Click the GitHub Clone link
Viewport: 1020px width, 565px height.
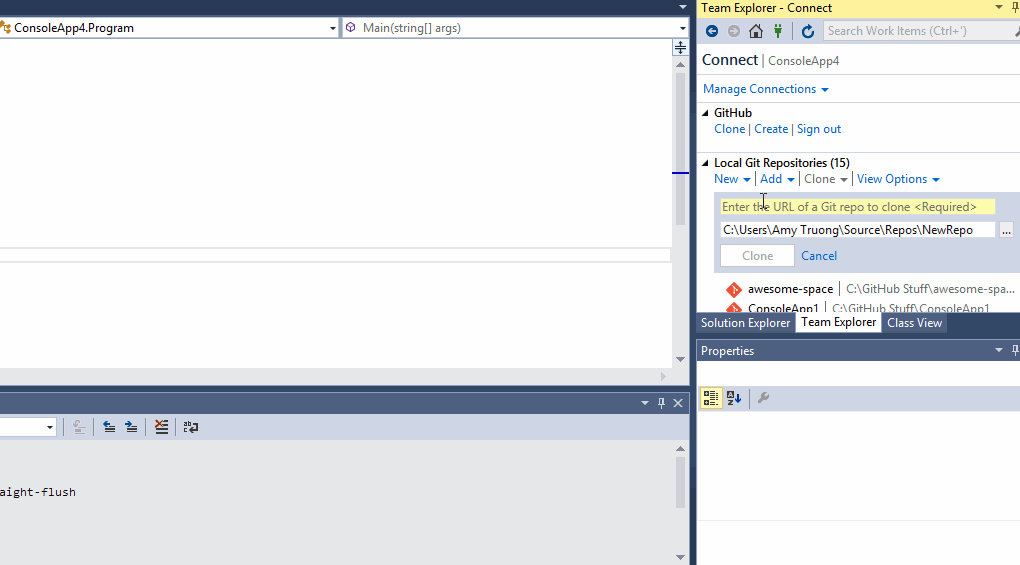729,129
